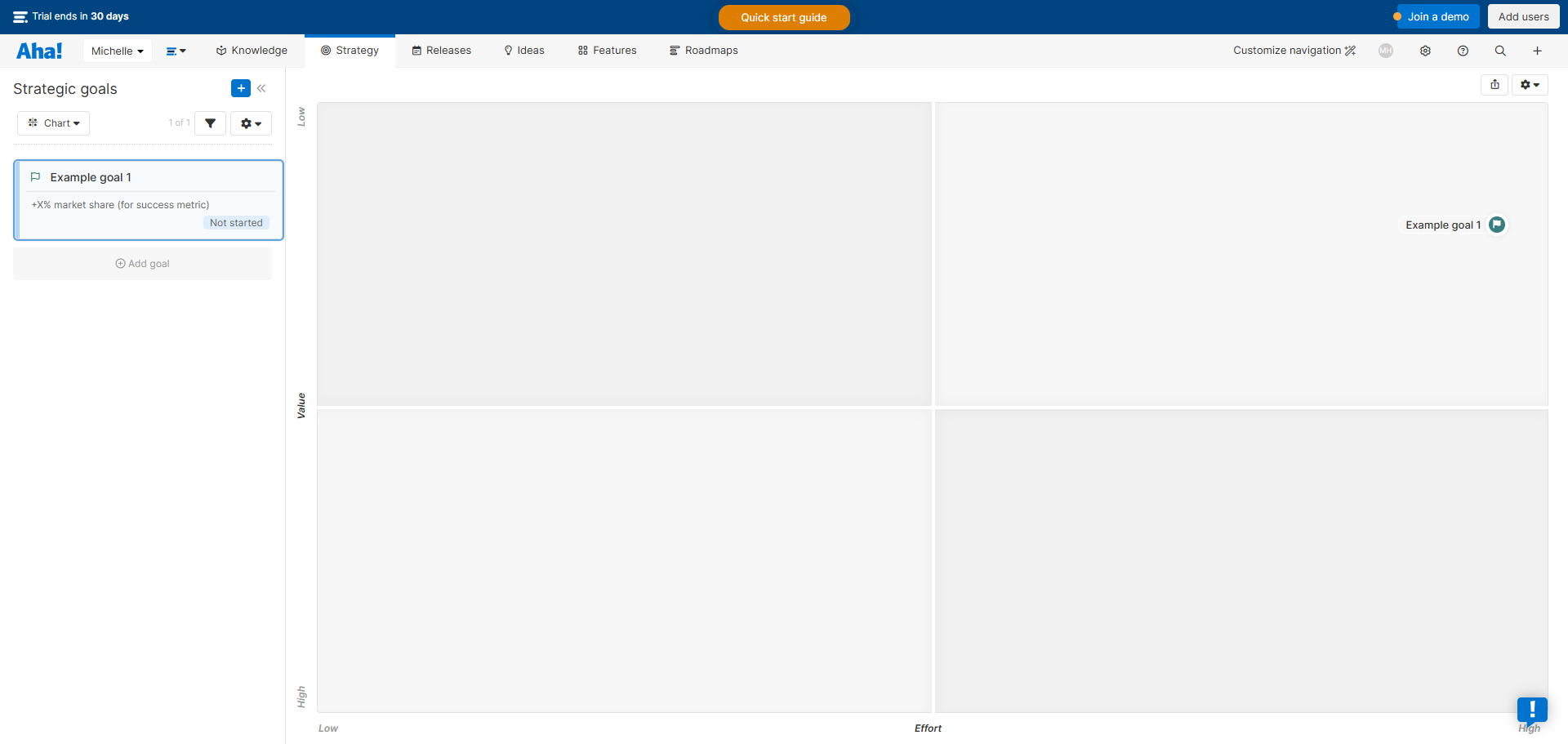
Task: Open the help question mark icon
Action: [1463, 51]
